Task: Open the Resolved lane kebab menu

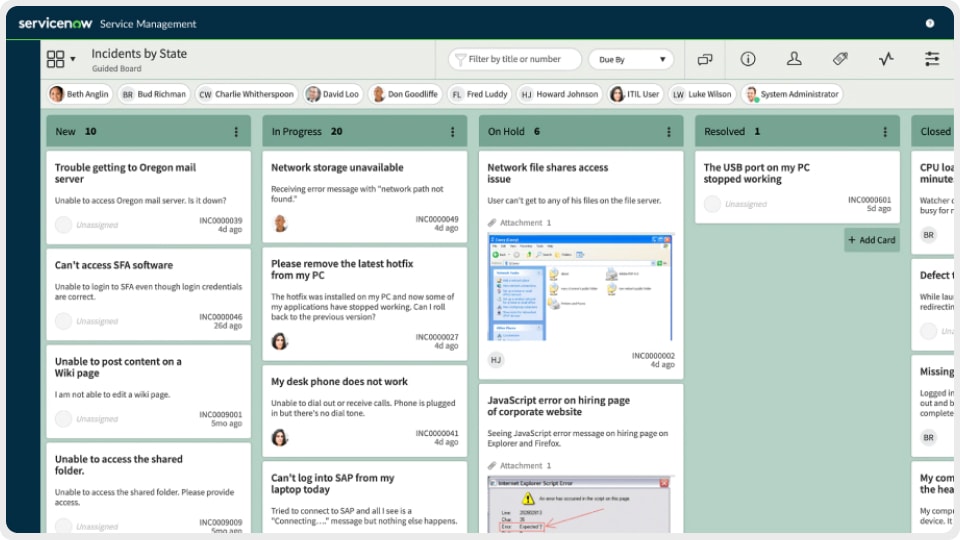Action: (884, 132)
